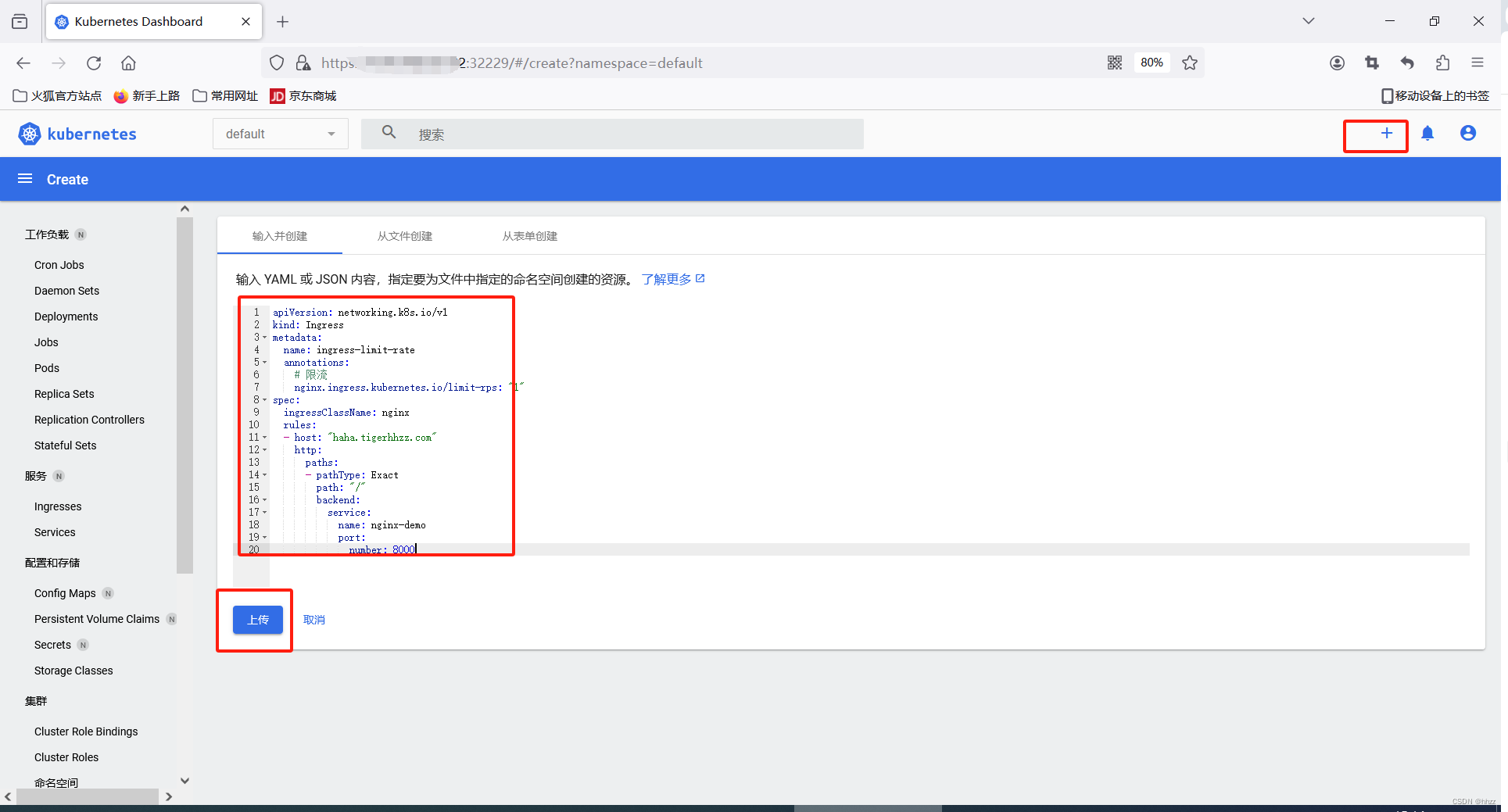
Task: Collapse the http fold arrow on line 12
Action: (x=265, y=450)
